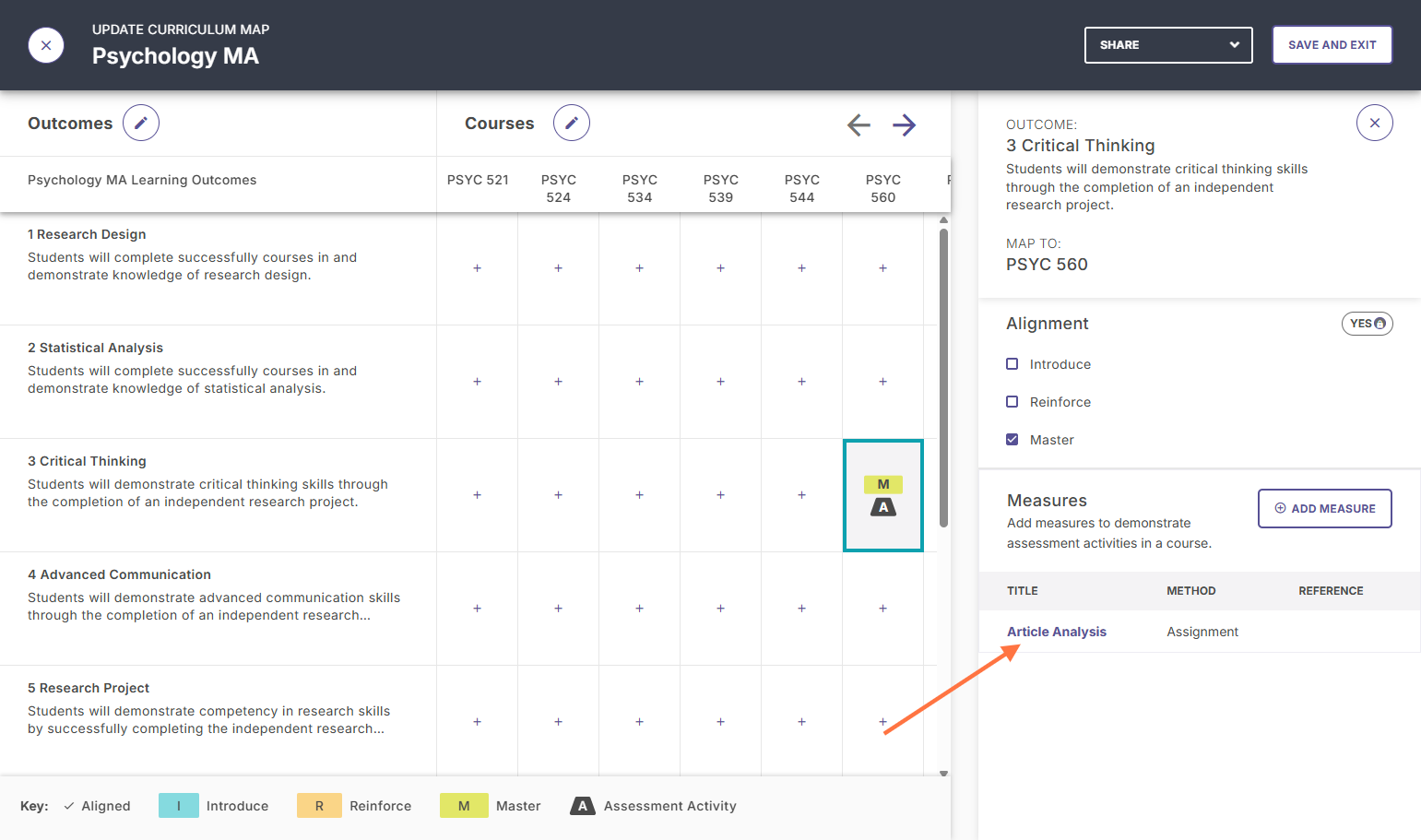Sort measures by REFERENCE column header
This screenshot has height=840, width=1421.
(1331, 591)
